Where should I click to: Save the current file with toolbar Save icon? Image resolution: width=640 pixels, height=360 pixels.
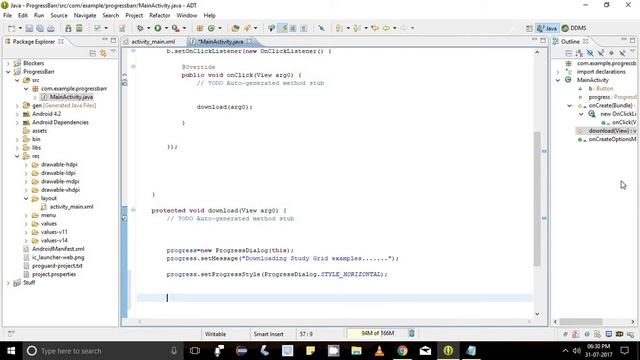29,28
